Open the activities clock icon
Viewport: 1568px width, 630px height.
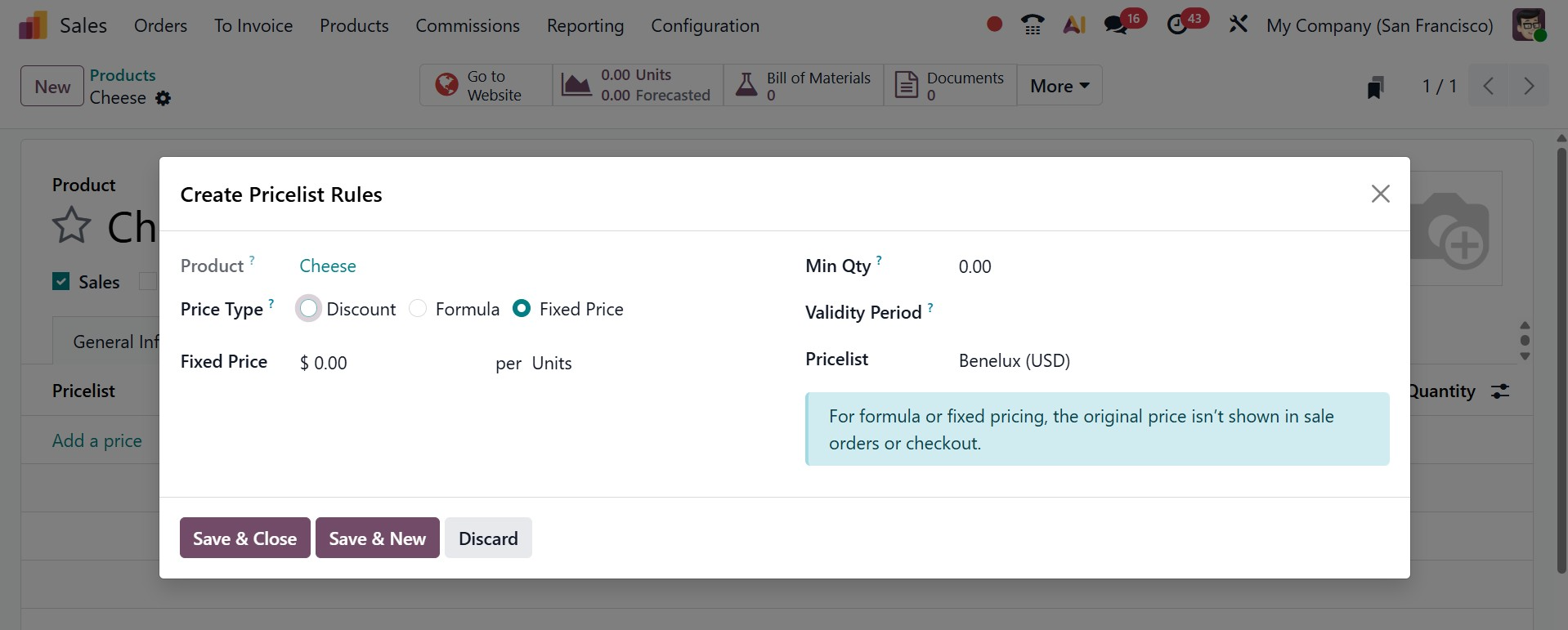click(1177, 25)
